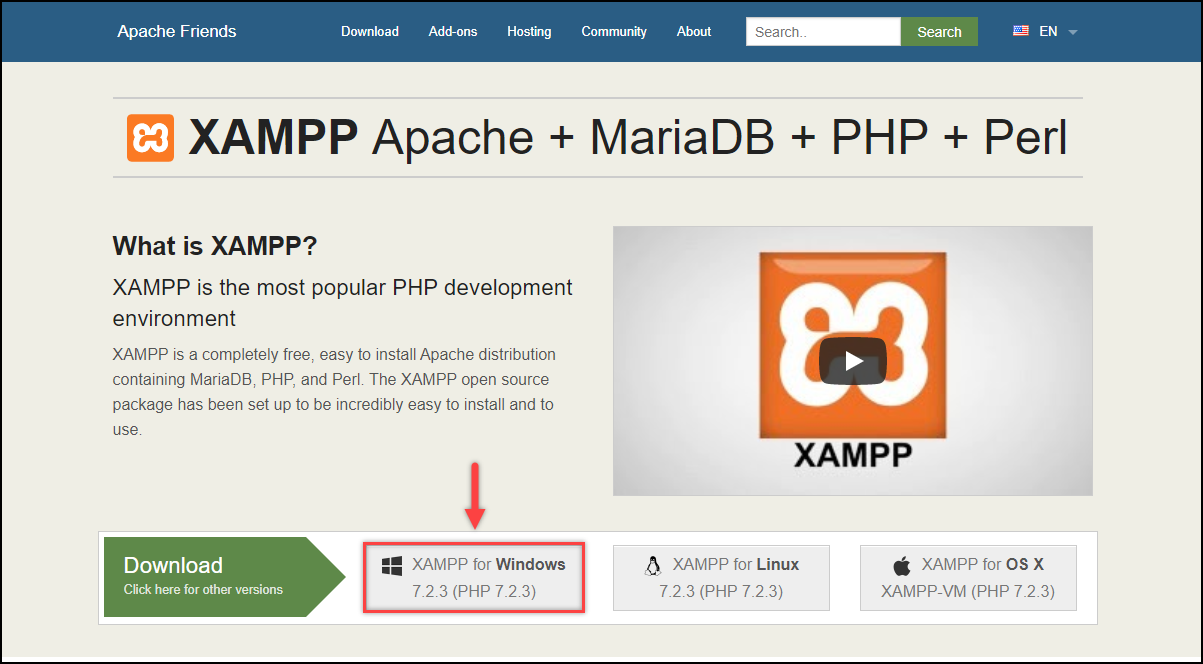Play the XAMPP intro video

click(852, 361)
